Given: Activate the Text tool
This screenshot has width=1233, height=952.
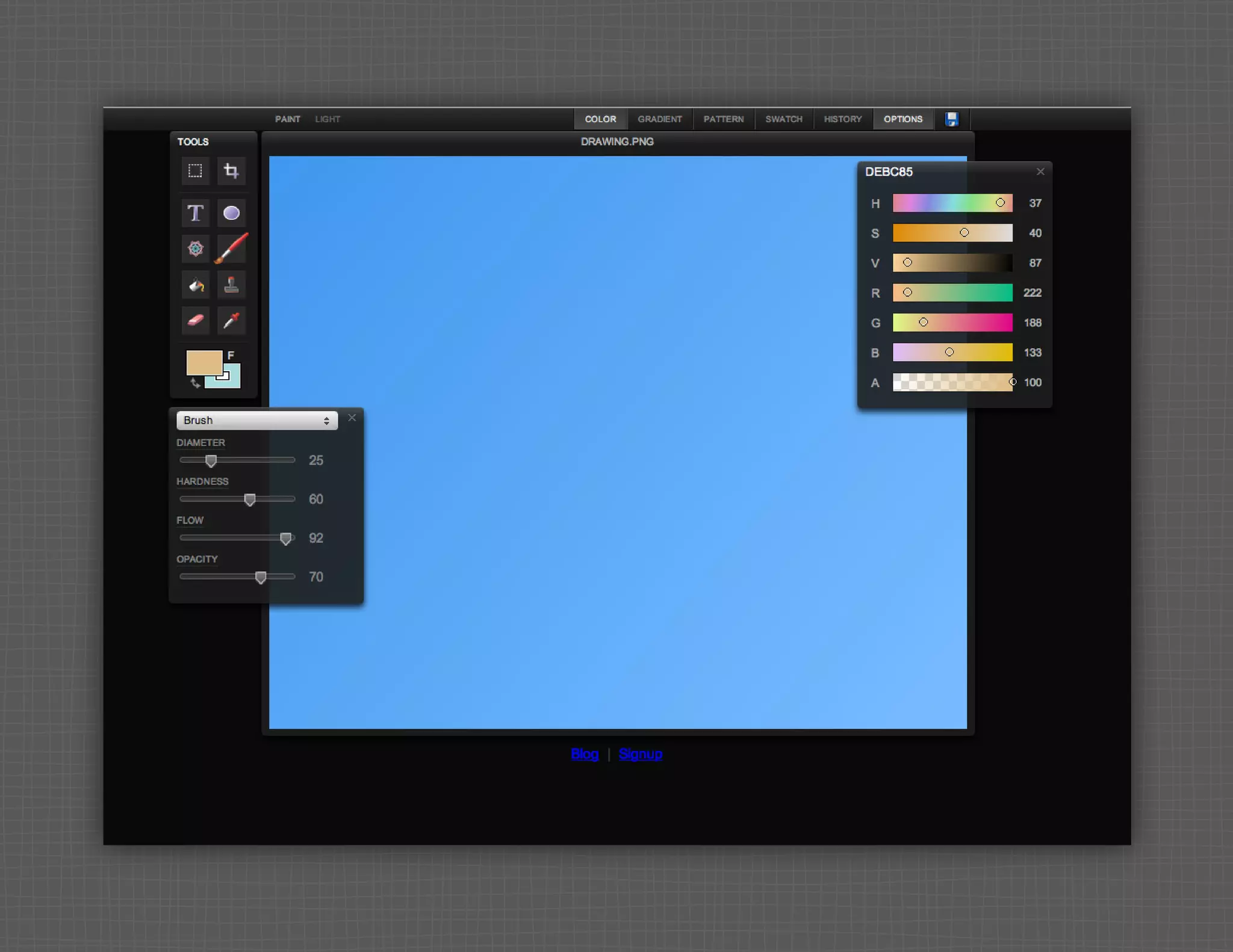Looking at the screenshot, I should [195, 213].
